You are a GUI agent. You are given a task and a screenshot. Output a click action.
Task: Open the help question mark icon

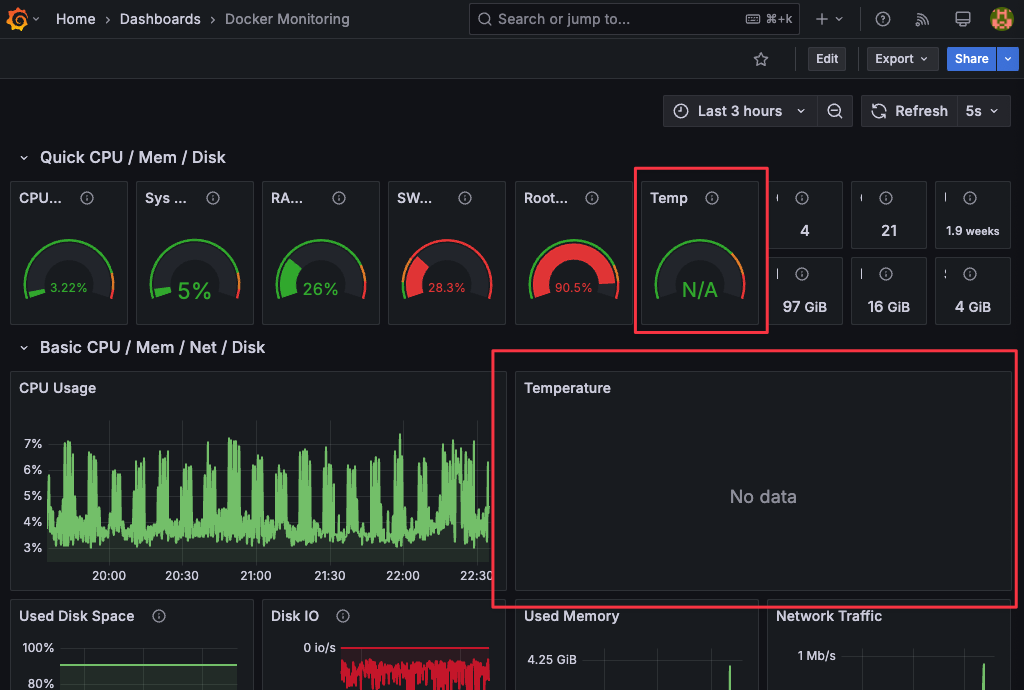click(882, 19)
